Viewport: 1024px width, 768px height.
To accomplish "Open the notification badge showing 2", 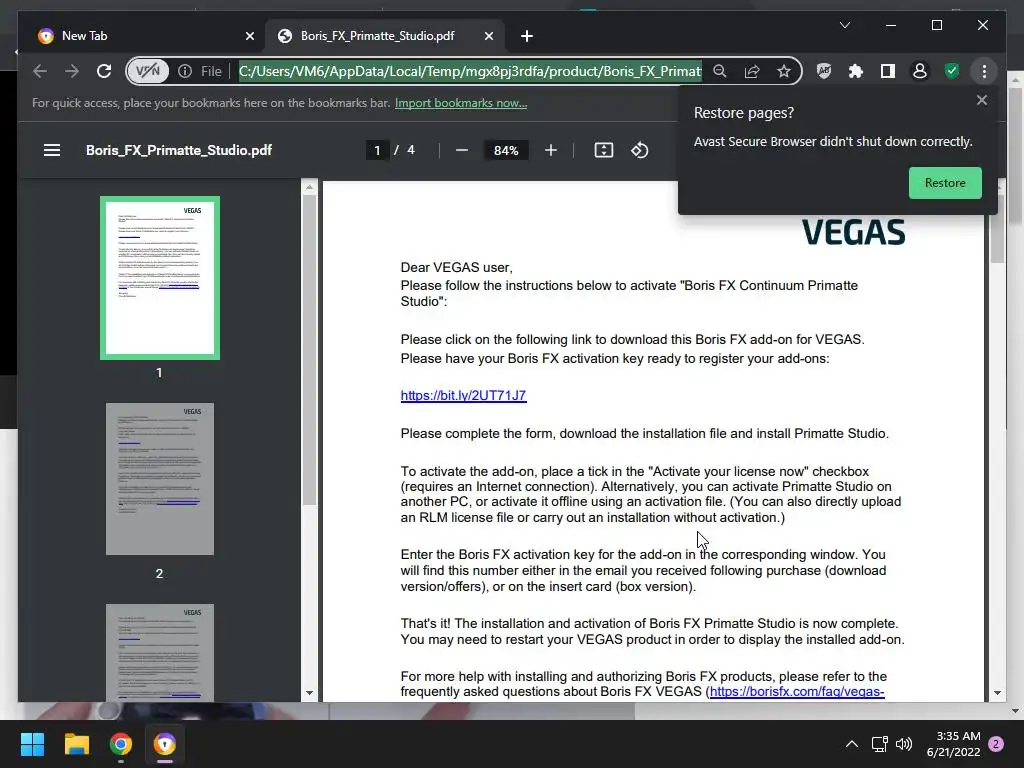I will click(996, 744).
